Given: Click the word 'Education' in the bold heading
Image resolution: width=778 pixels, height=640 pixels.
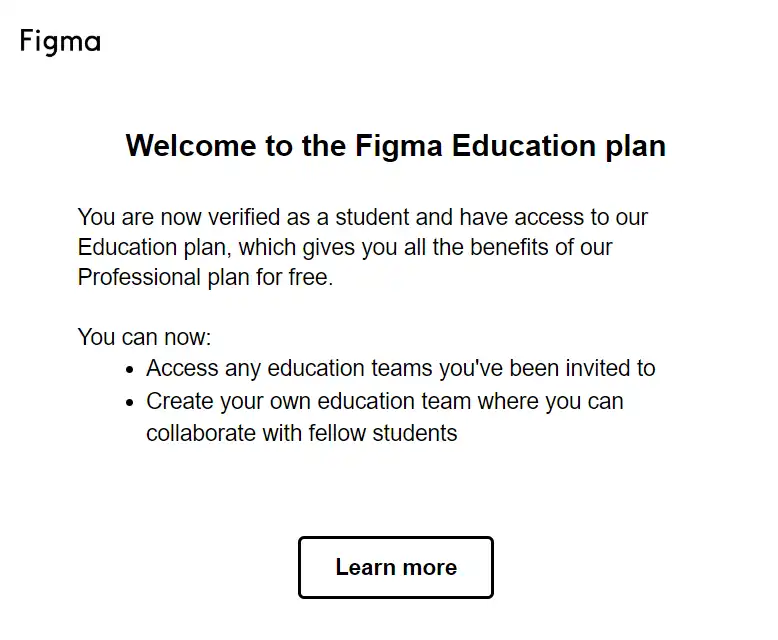Looking at the screenshot, I should [523, 145].
